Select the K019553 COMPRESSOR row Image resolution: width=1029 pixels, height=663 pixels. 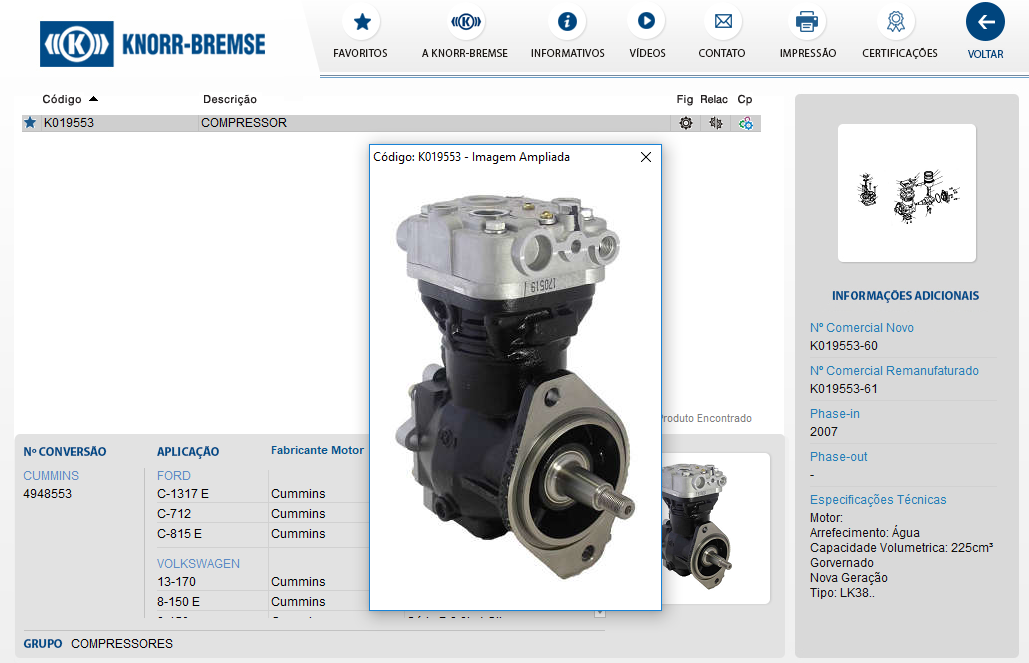244,123
